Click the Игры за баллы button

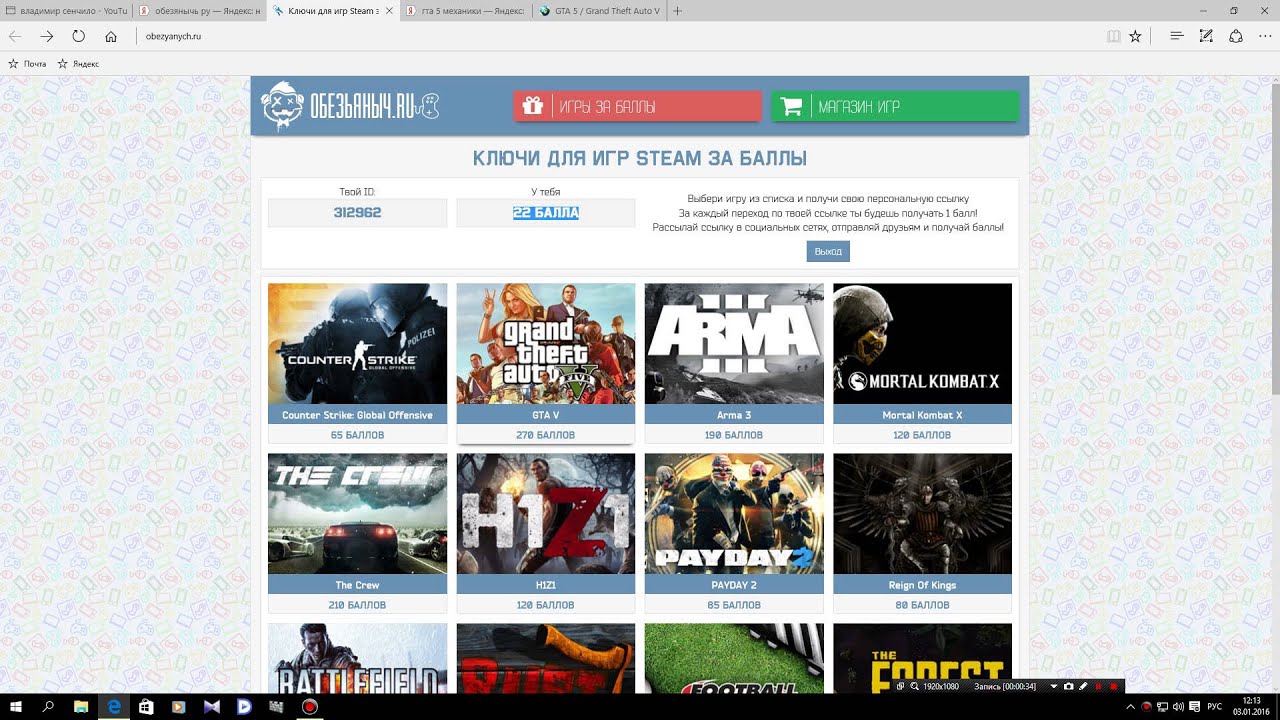coord(638,106)
